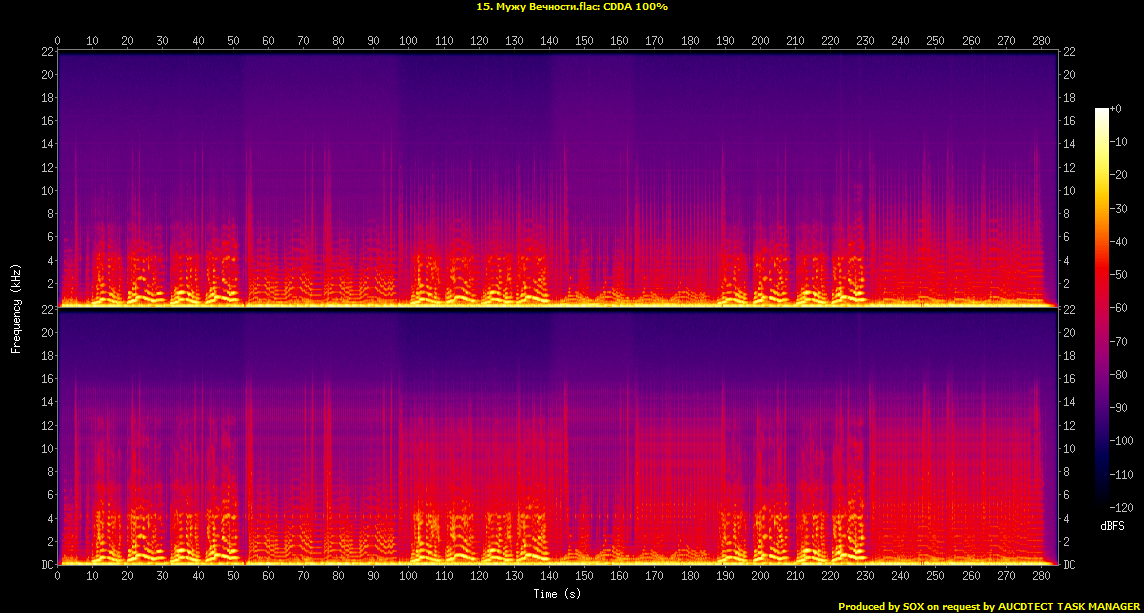Select the 0 second mark on top time axis
Screen dimensions: 1144x613
point(58,41)
